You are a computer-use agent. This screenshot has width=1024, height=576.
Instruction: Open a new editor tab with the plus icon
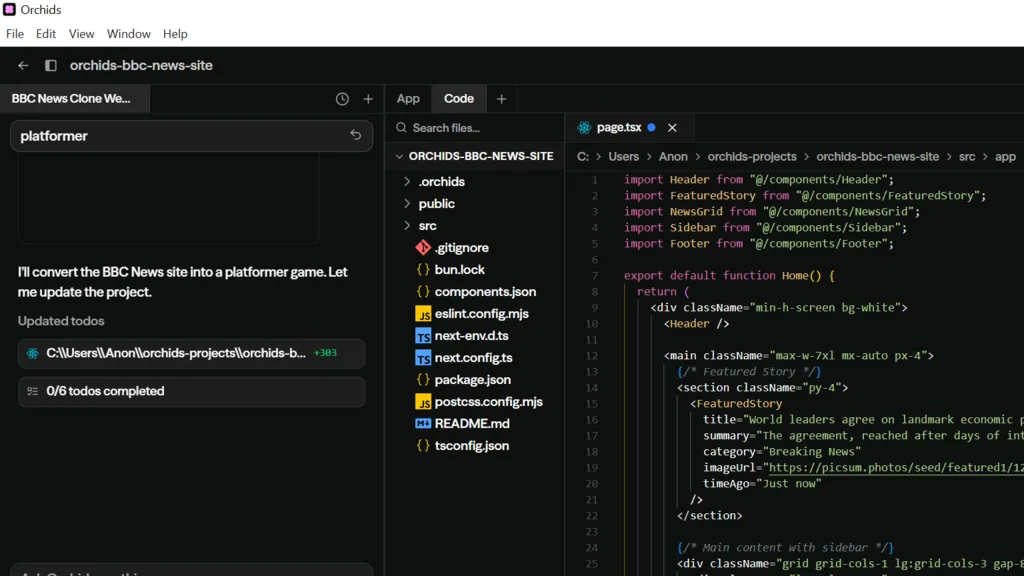[501, 98]
